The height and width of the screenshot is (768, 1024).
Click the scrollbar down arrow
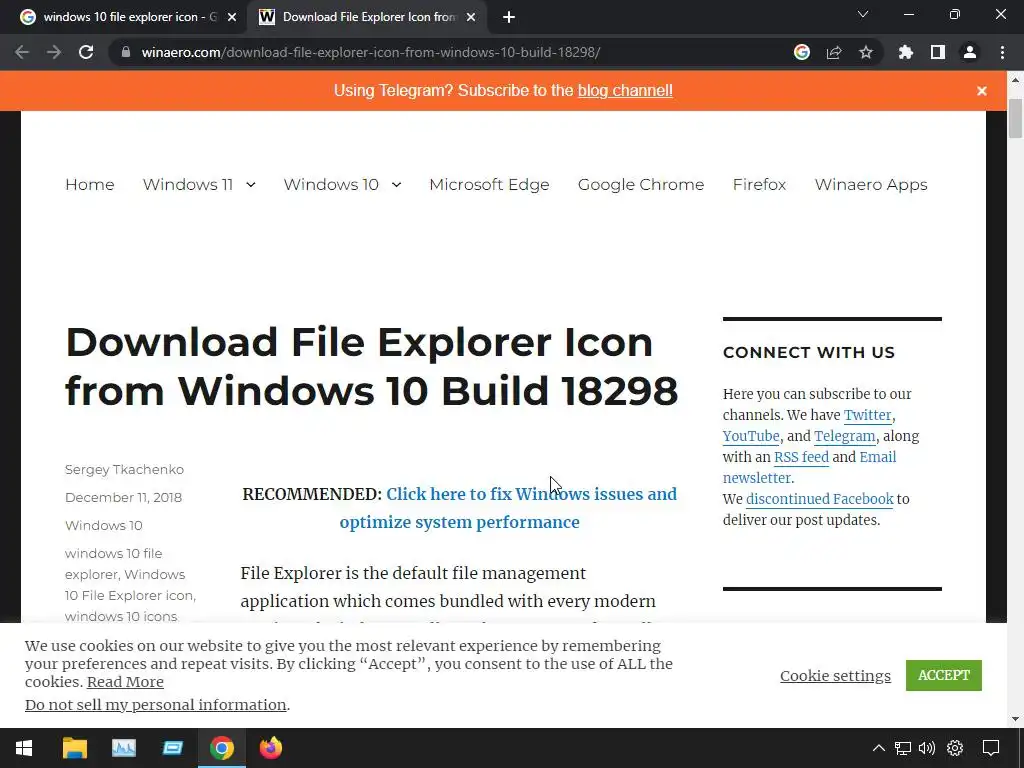point(1015,719)
